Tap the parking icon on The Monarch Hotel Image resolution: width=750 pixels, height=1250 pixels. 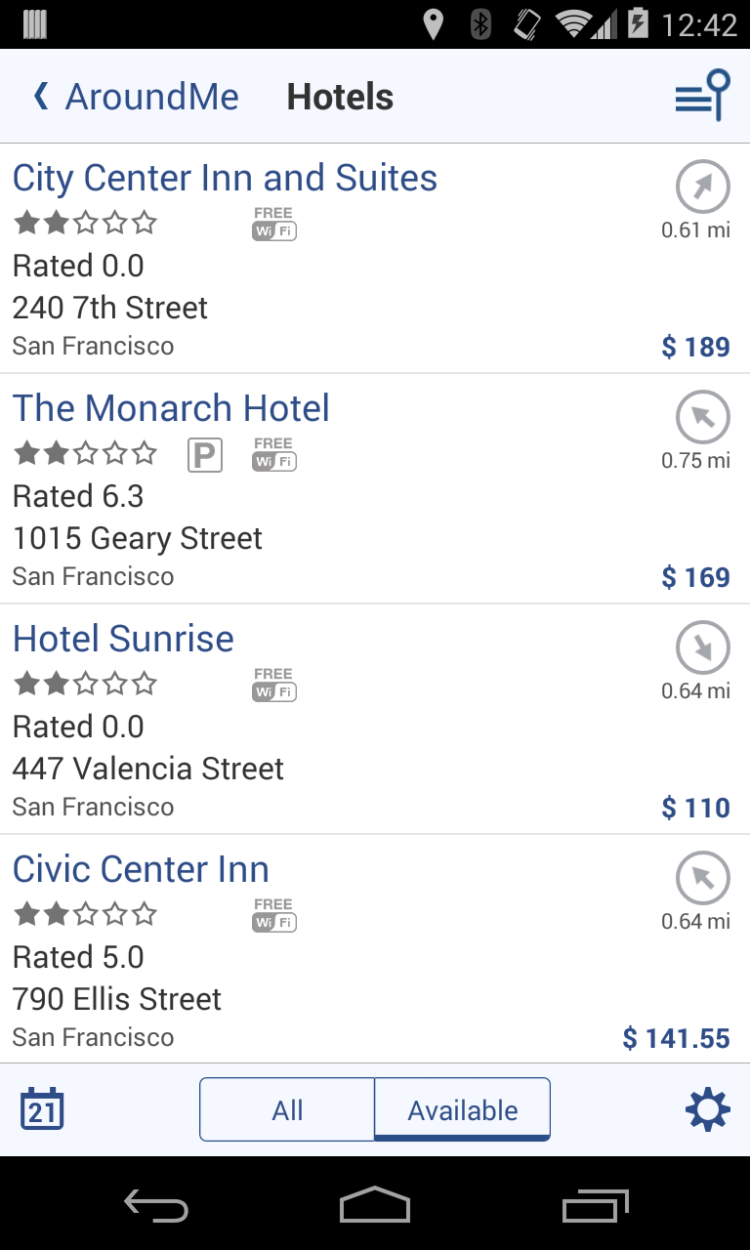pos(205,456)
